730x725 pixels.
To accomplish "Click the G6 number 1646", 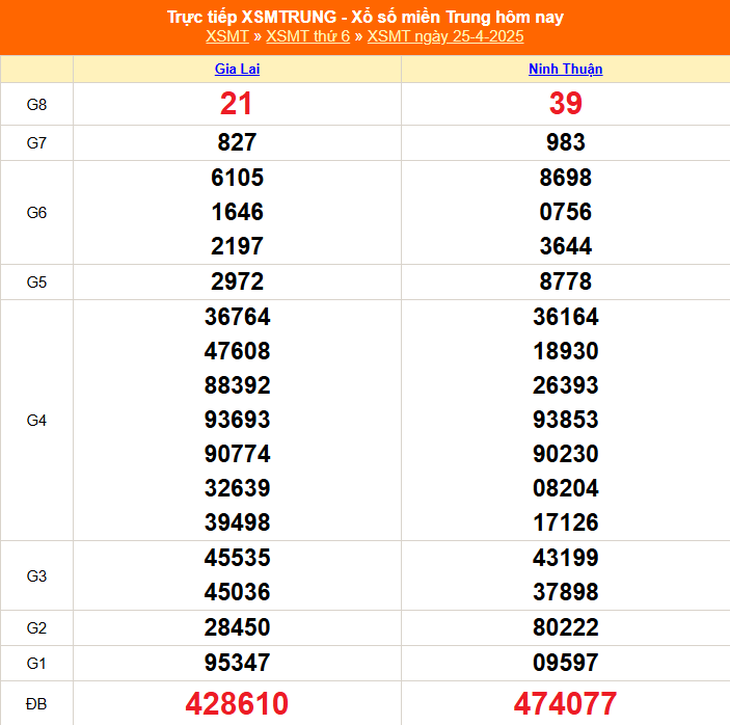I will tap(237, 212).
